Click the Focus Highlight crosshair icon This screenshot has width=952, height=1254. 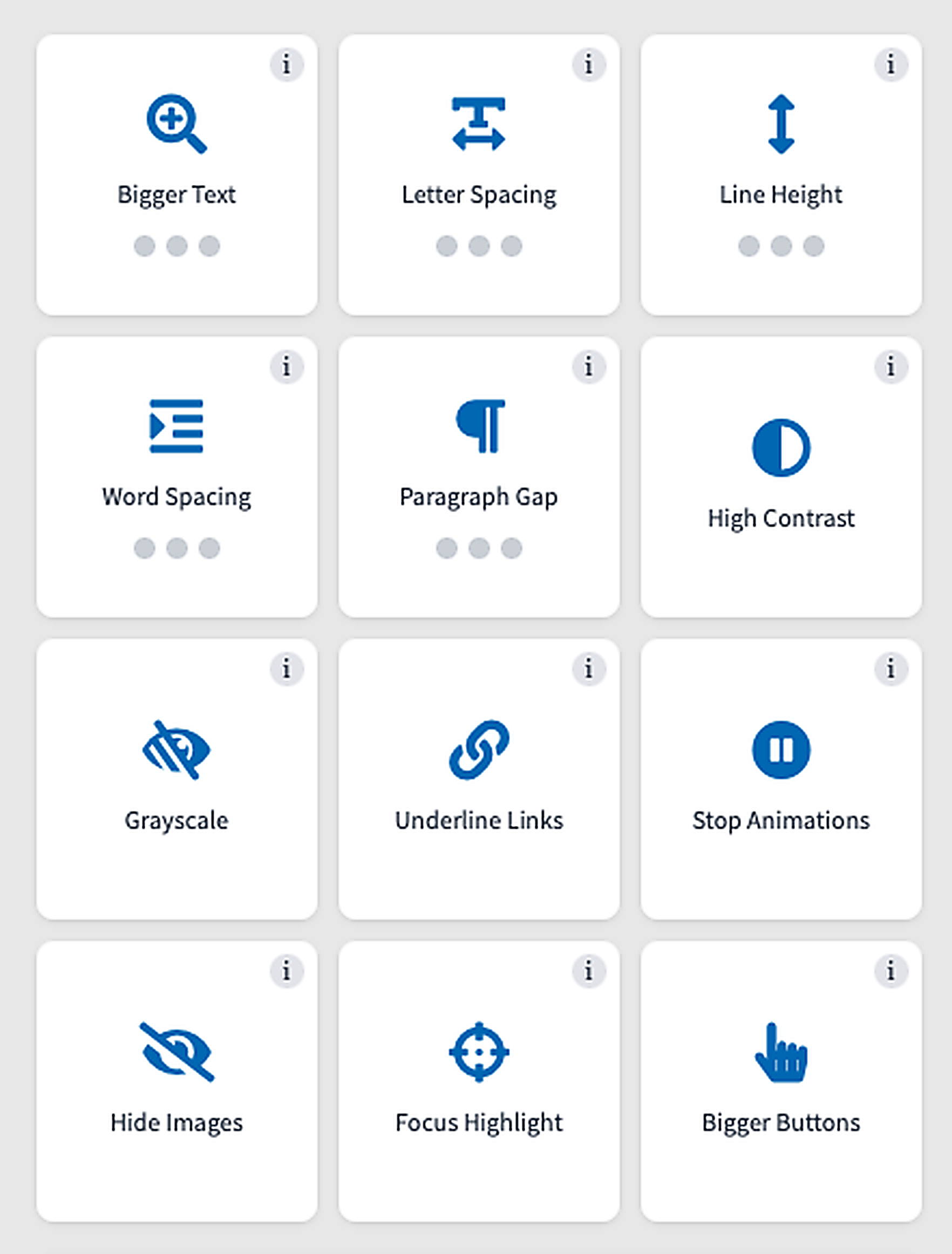click(x=479, y=1052)
